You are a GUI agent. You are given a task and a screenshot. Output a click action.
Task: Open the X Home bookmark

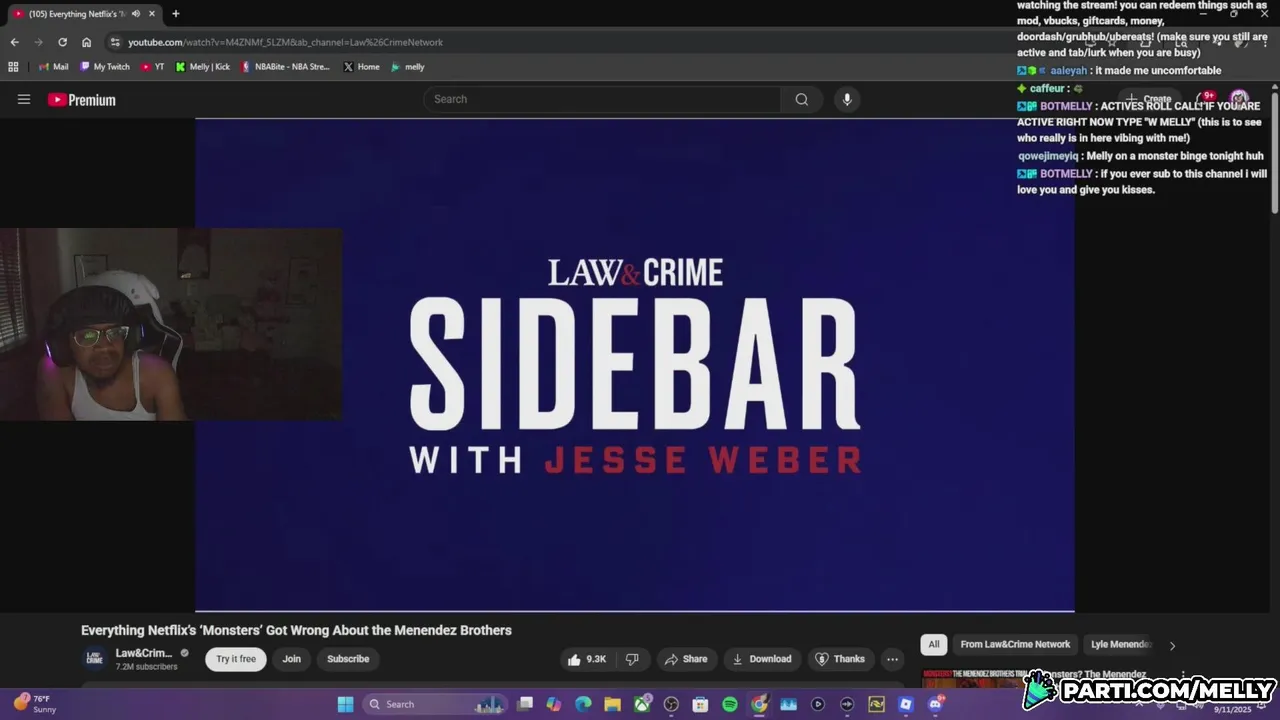pos(361,67)
